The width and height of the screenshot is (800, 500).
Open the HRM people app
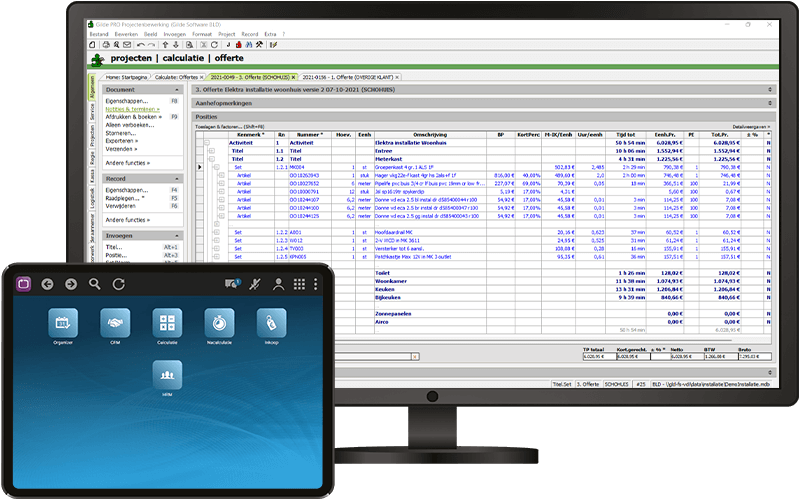(167, 375)
